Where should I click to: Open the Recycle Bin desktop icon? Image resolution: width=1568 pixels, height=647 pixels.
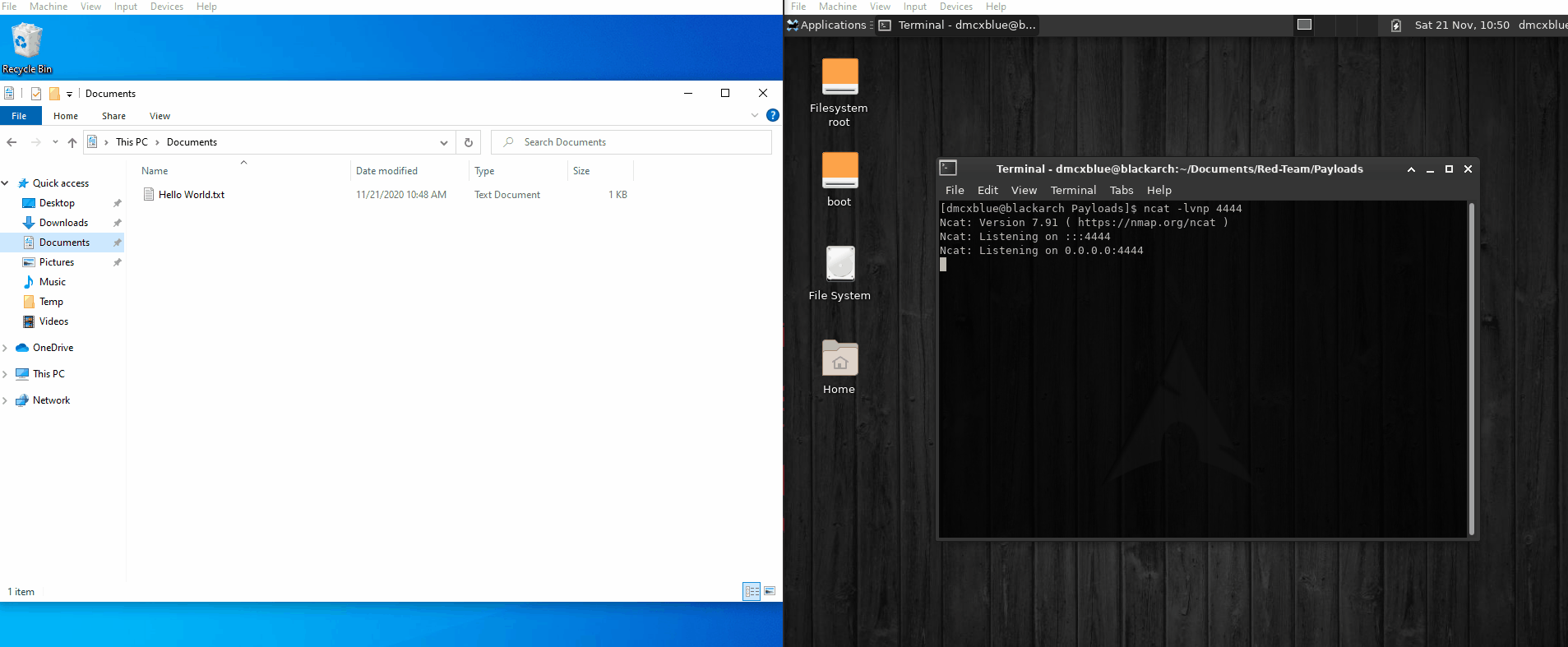(27, 48)
